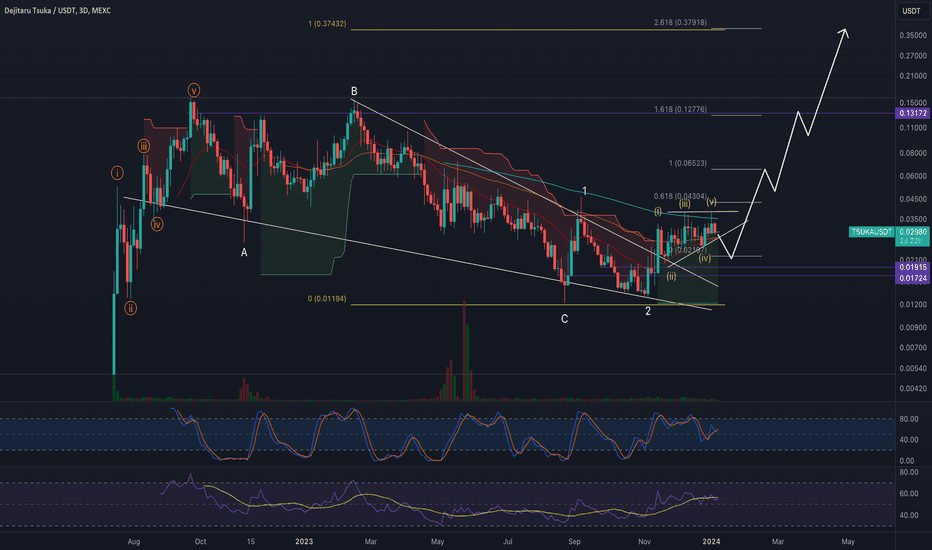This screenshot has height=550, width=932.
Task: Click 0.00700 on the price axis
Action: point(913,348)
